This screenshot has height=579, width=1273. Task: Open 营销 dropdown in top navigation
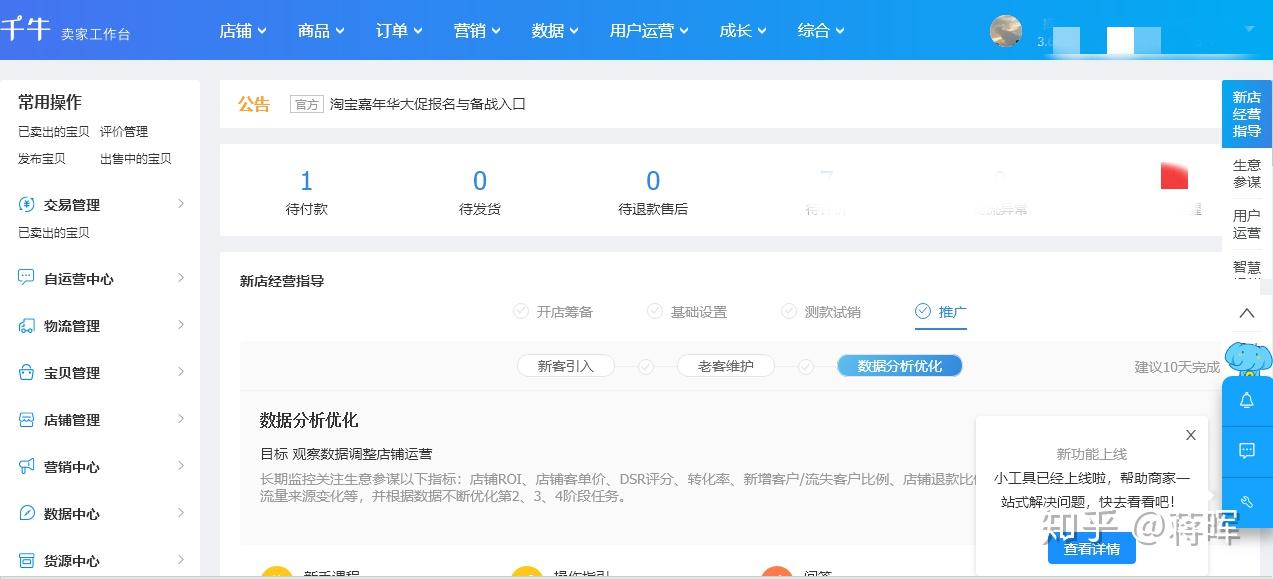[x=477, y=31]
